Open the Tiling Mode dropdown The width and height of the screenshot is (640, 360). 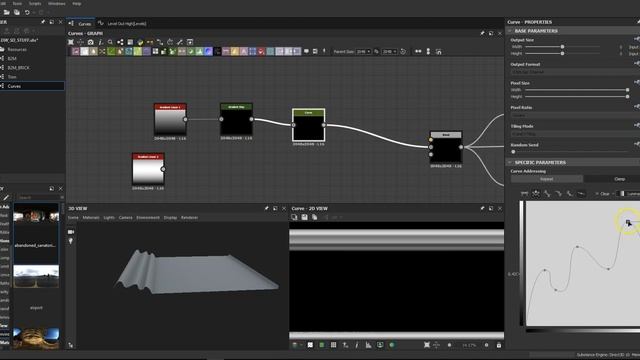[575, 134]
